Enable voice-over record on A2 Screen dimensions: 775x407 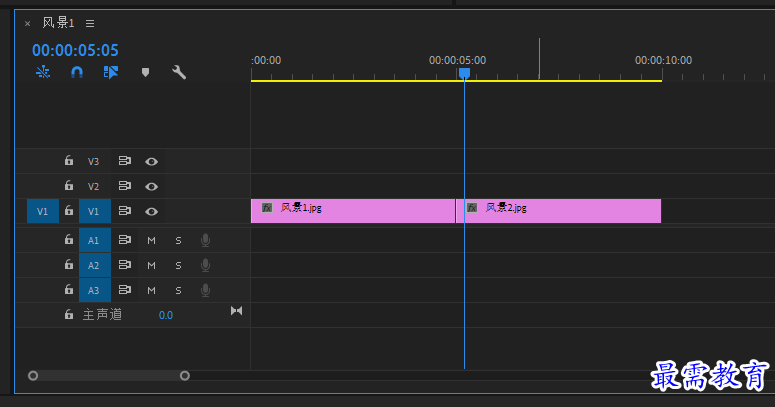pyautogui.click(x=206, y=265)
